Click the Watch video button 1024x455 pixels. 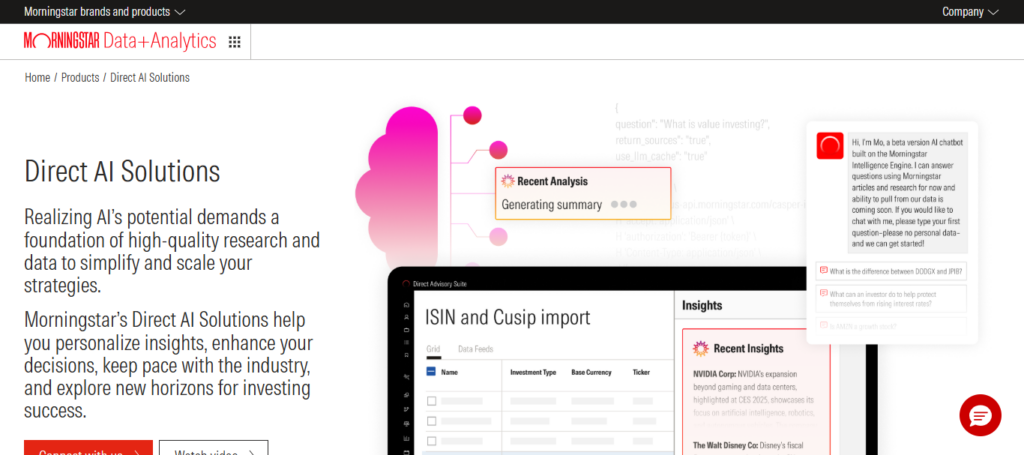(x=214, y=447)
